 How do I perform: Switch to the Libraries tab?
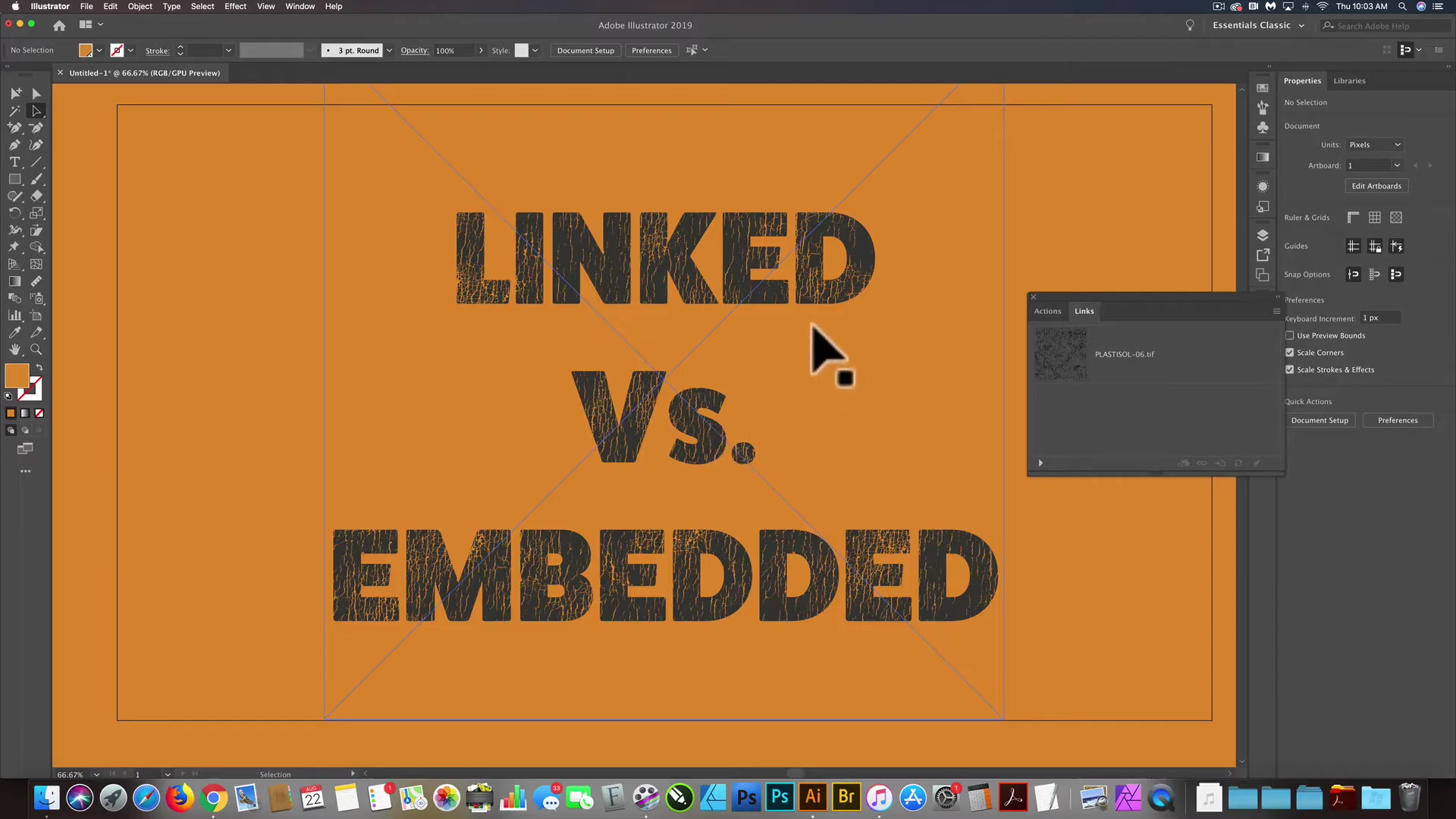[1349, 80]
